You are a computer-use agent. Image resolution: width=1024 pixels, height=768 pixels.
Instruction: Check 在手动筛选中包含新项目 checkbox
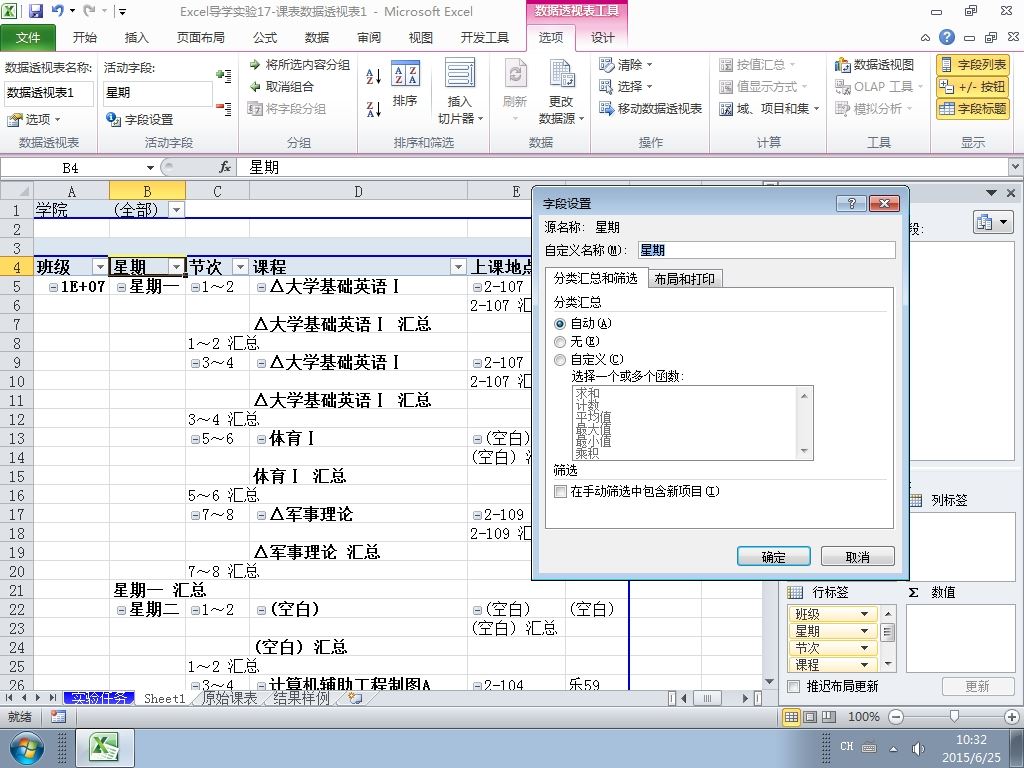tap(560, 491)
